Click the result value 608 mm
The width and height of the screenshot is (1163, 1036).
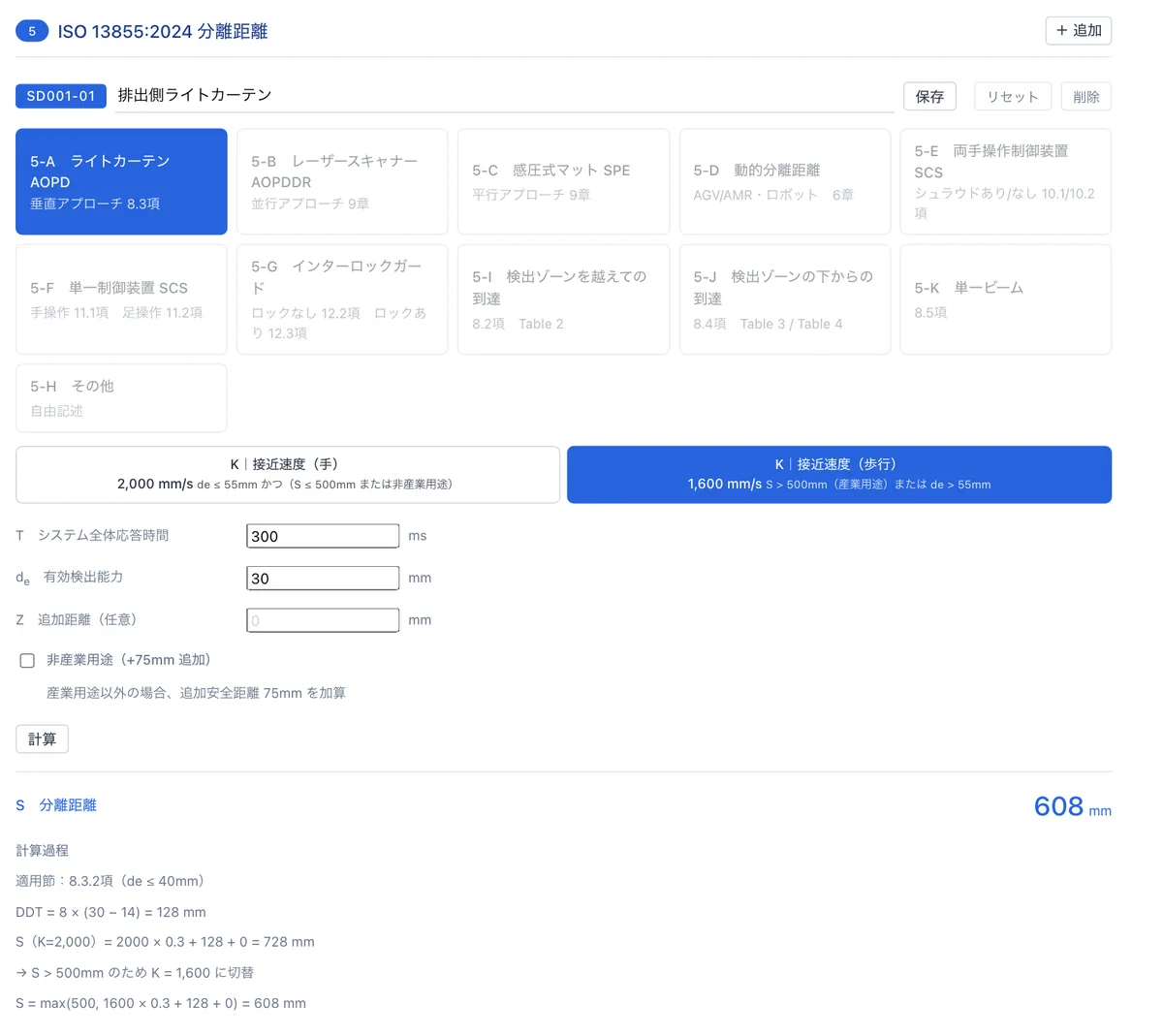pyautogui.click(x=1073, y=806)
